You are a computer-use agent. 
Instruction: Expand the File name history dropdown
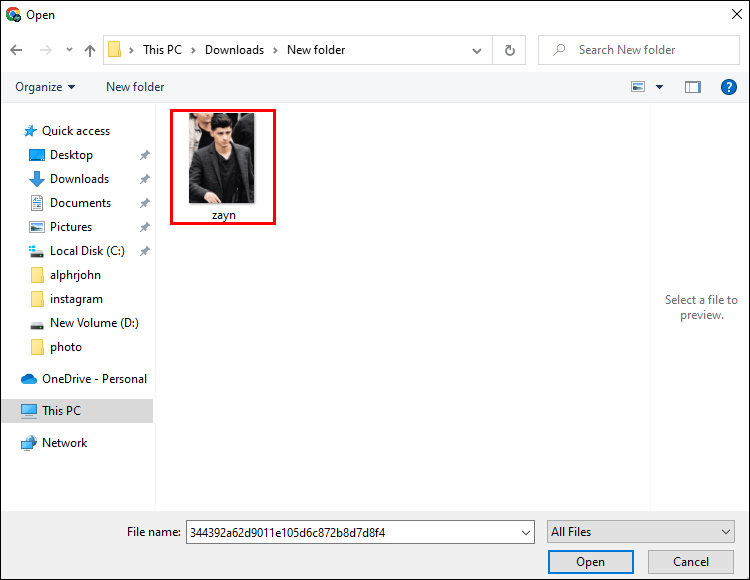click(x=526, y=533)
